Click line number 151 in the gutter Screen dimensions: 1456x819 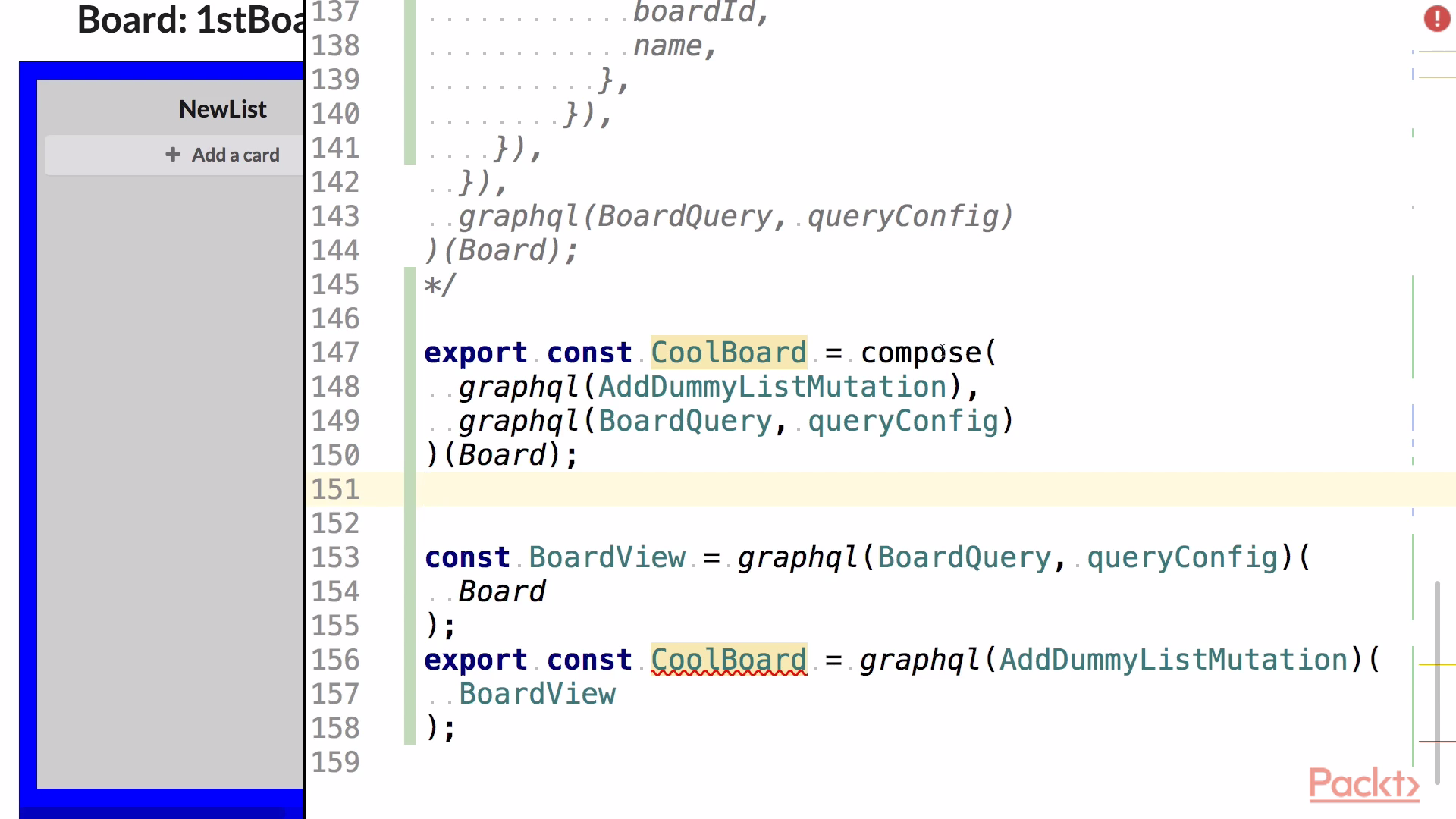click(x=335, y=489)
